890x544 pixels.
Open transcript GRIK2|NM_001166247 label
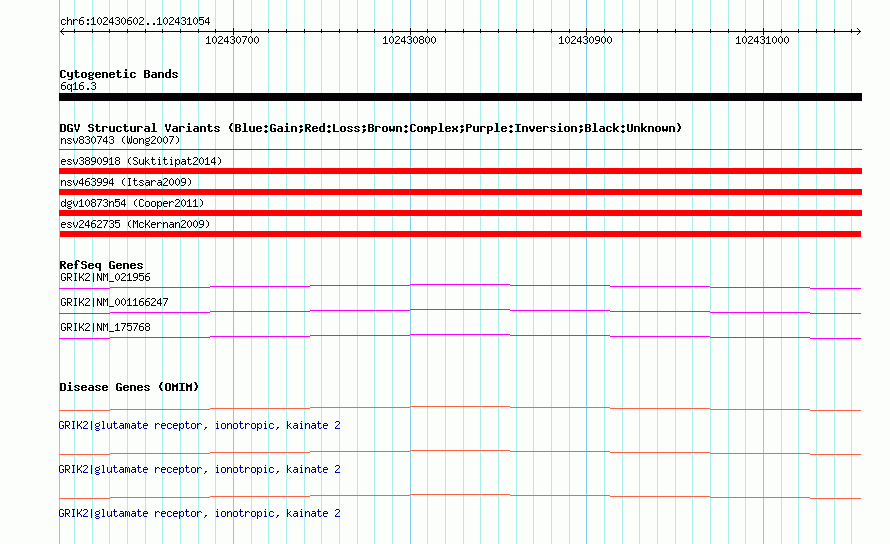[114, 303]
